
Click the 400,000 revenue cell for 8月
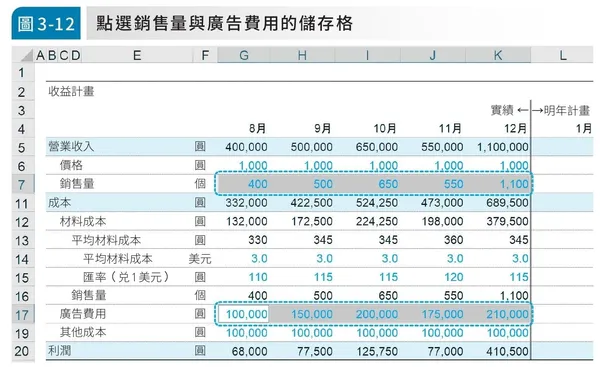coord(246,147)
